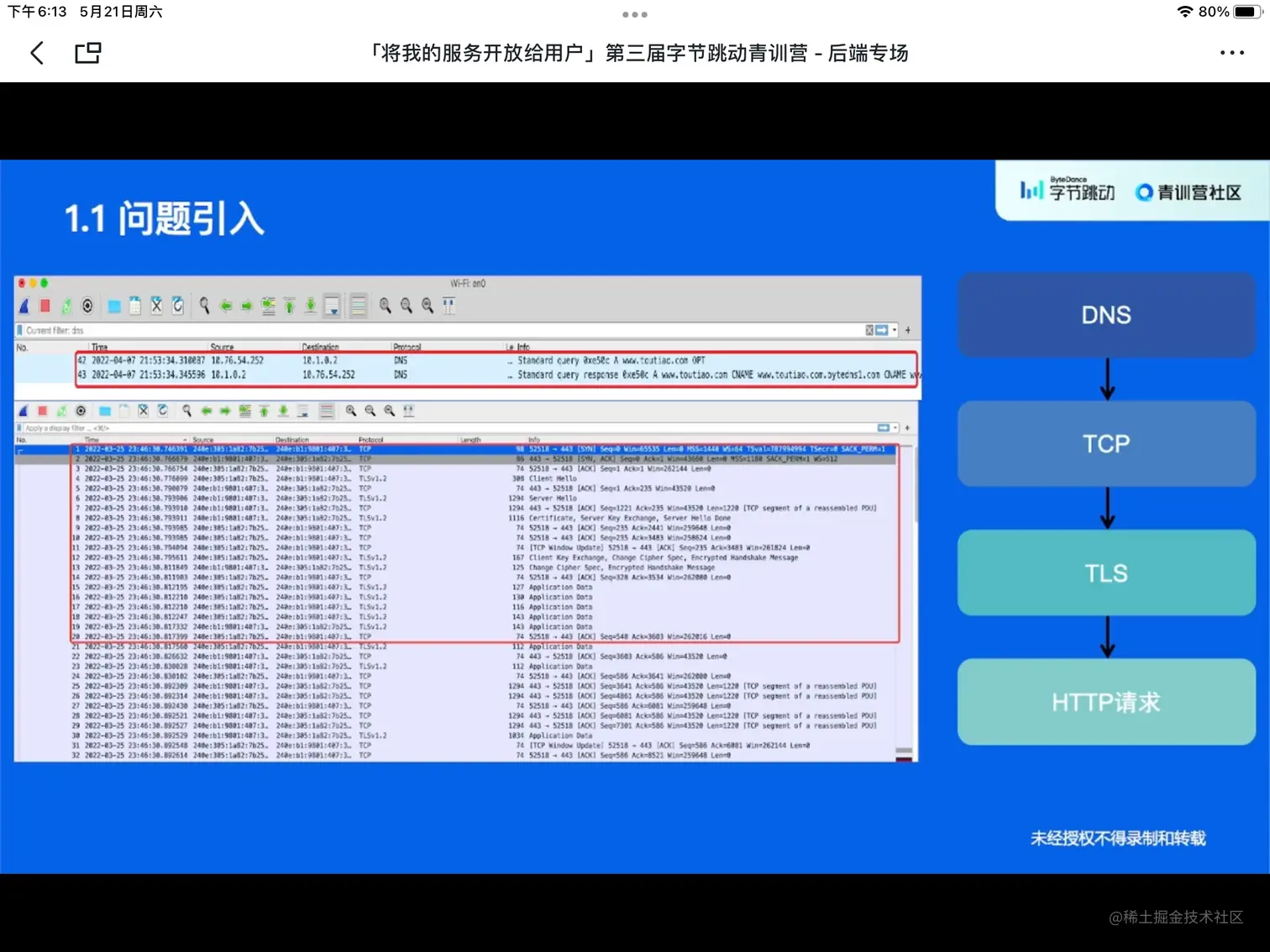Screen dimensions: 1270x952
Task: Click the green restart-capture icon in upper Wireshark toolbar
Action: tap(66, 306)
